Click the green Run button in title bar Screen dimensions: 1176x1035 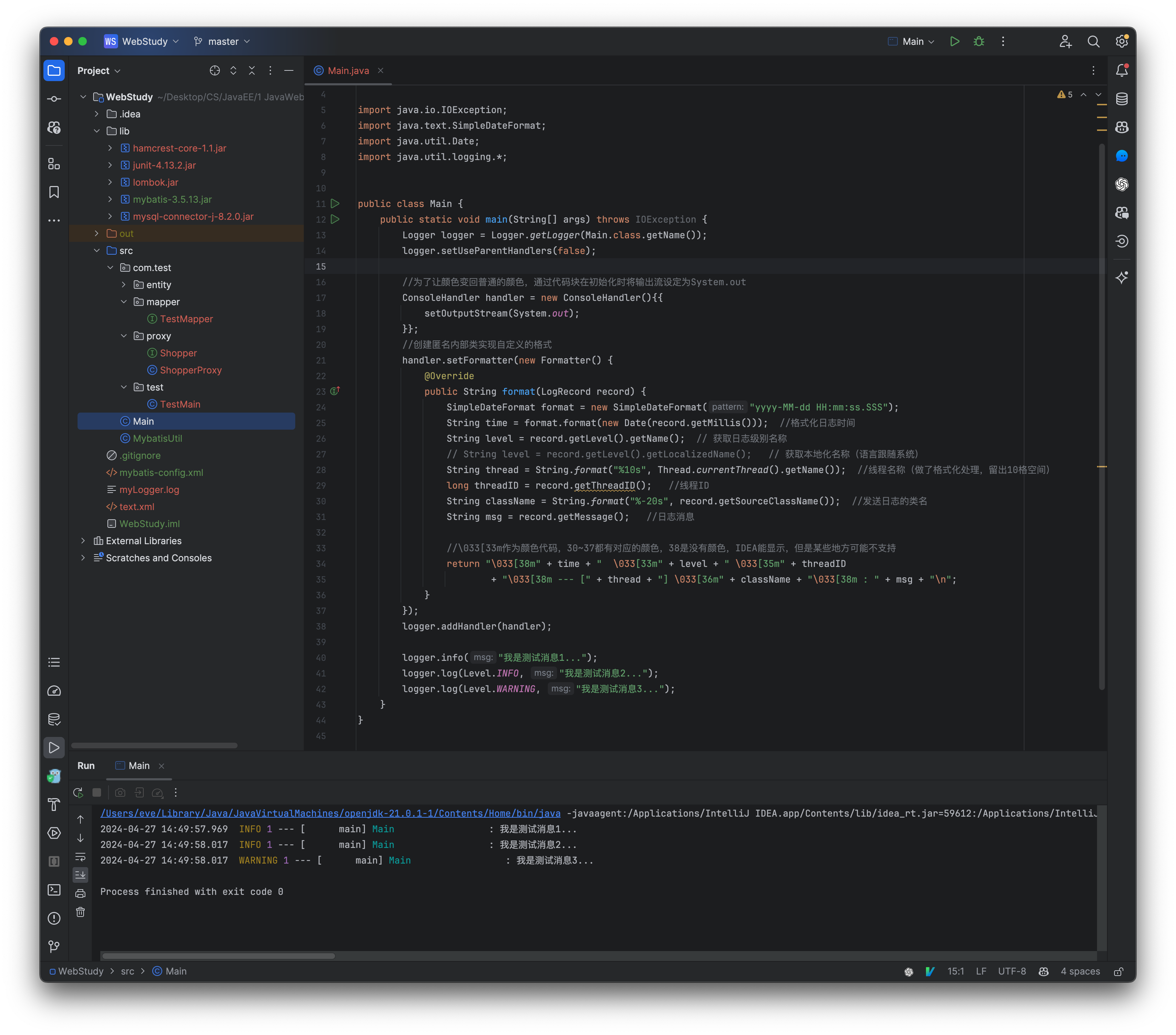point(954,41)
